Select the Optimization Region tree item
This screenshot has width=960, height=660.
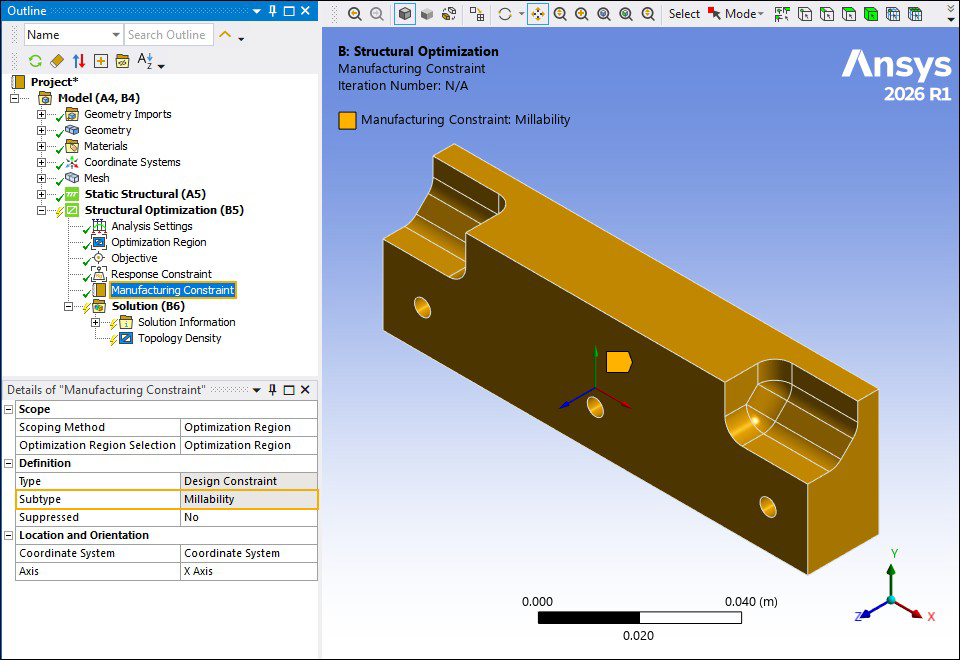point(159,242)
